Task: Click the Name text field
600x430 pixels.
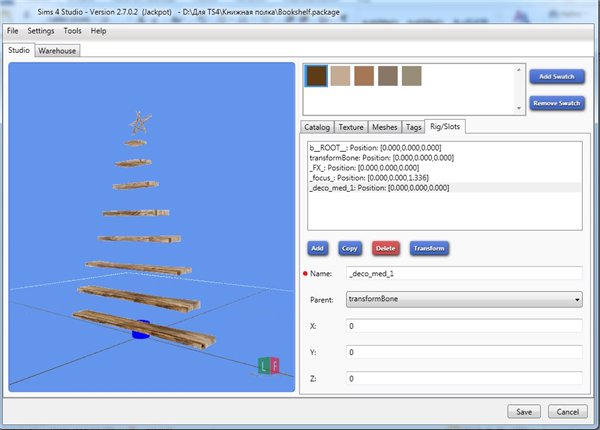Action: click(x=462, y=272)
